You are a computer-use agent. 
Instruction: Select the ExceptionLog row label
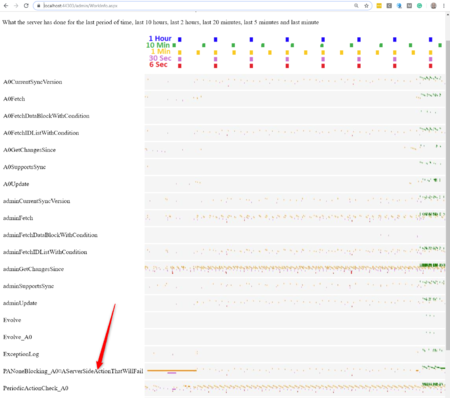(21, 354)
